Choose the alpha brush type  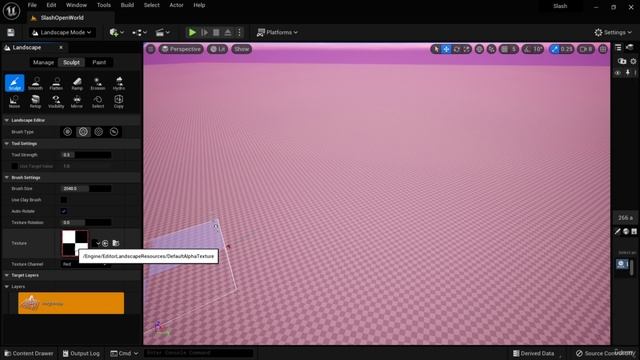tap(83, 132)
